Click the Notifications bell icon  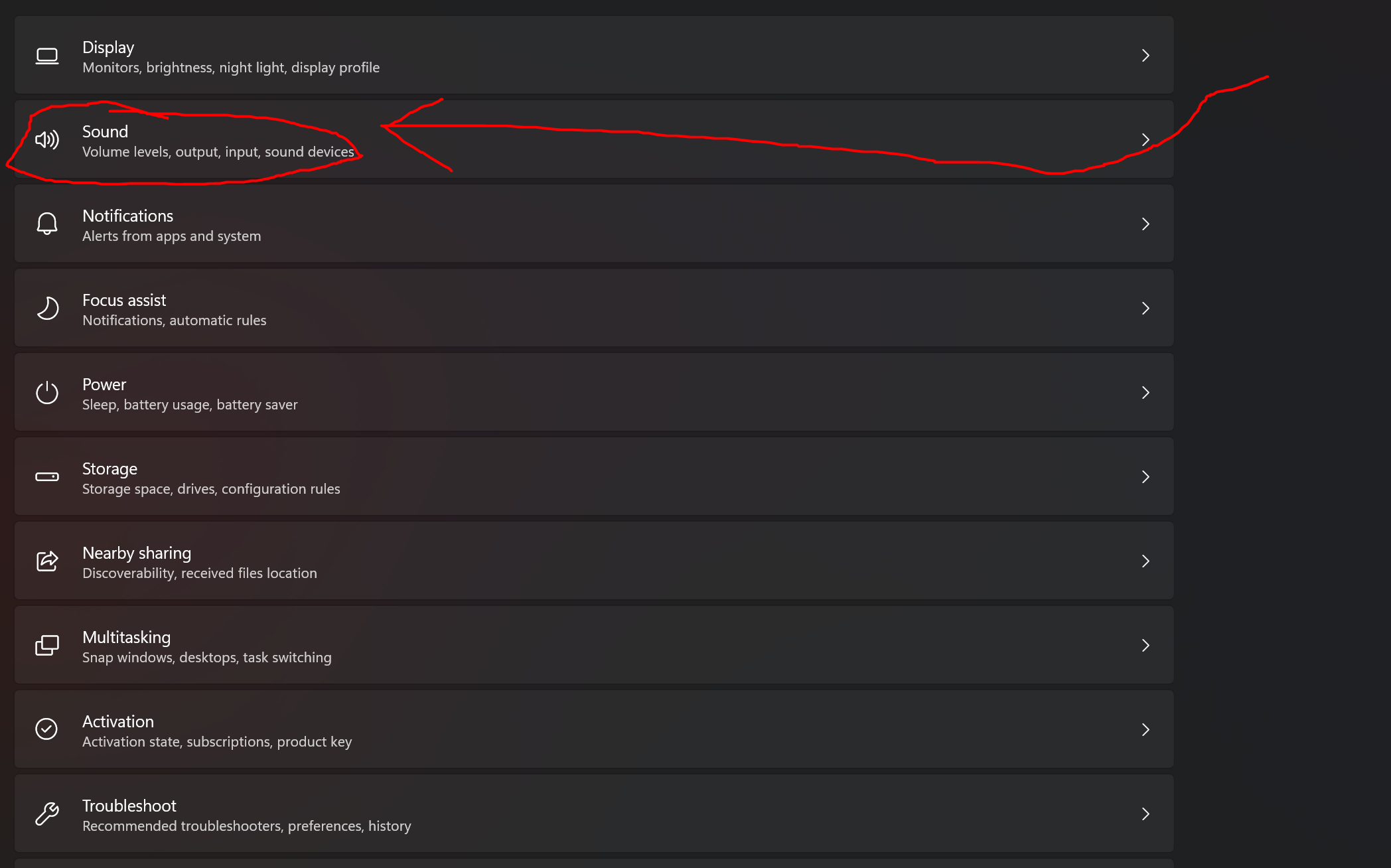47,224
